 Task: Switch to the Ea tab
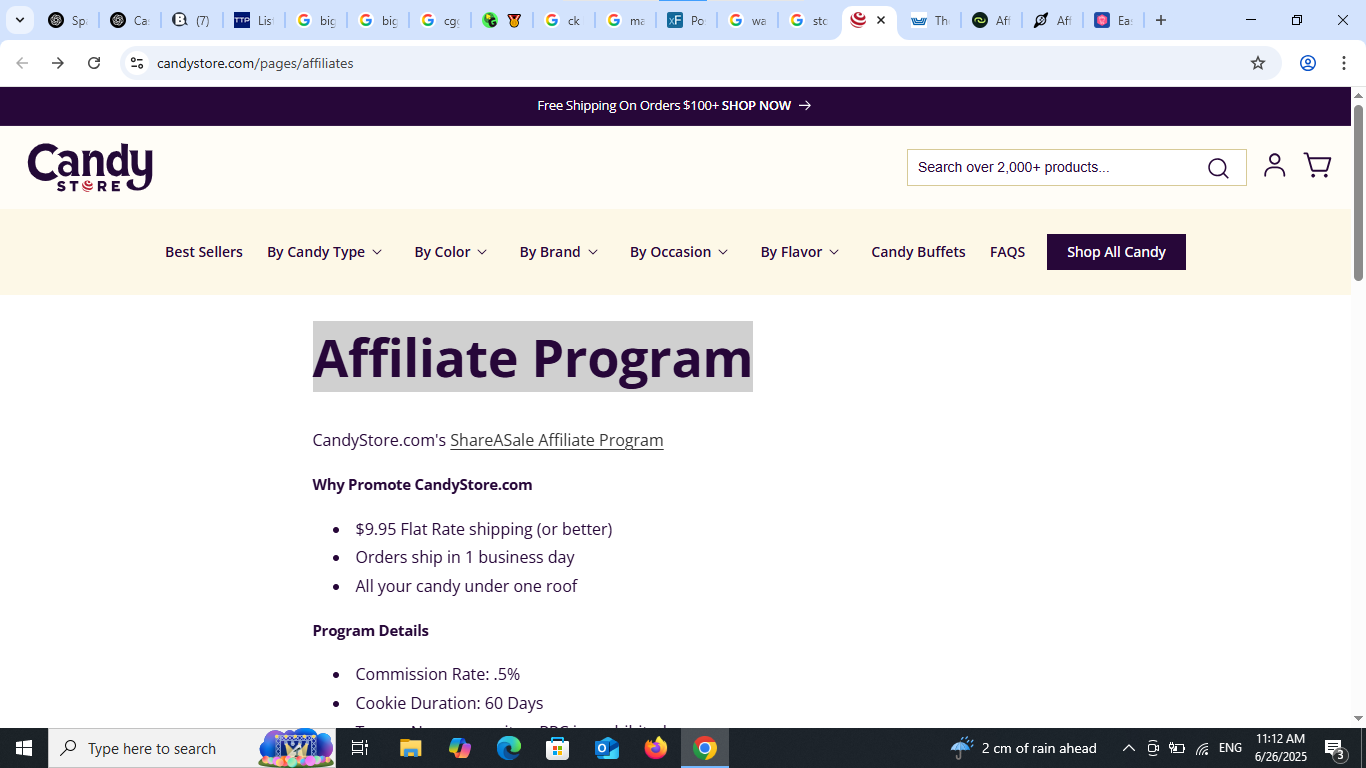tap(1113, 20)
